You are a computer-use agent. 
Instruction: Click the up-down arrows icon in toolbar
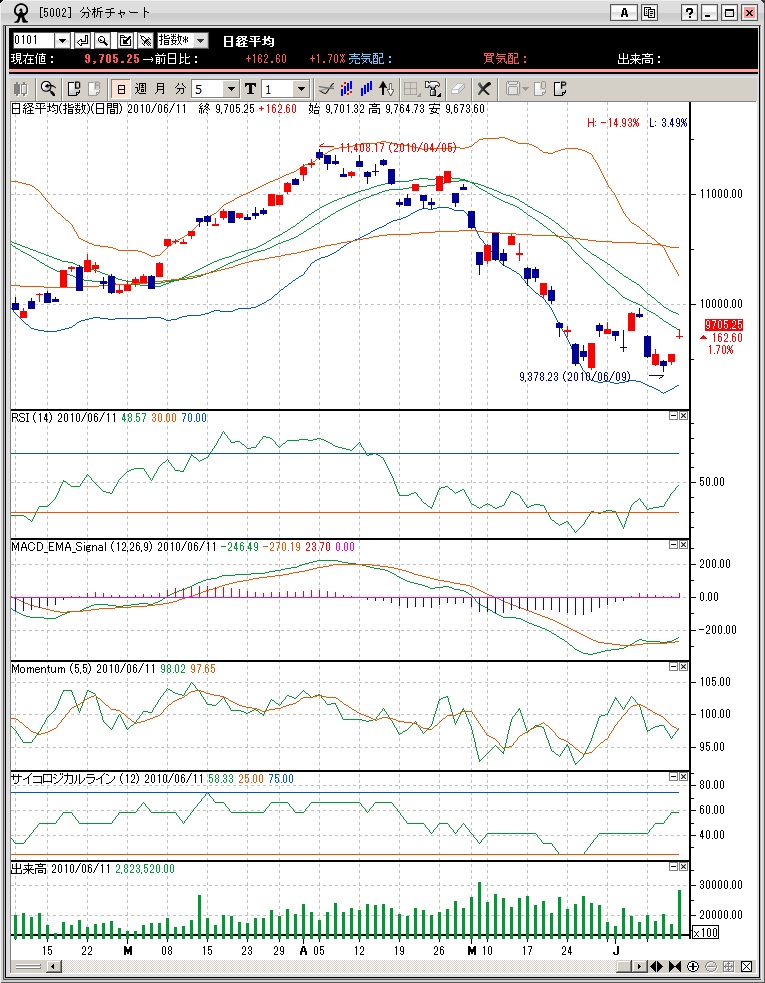pos(388,88)
